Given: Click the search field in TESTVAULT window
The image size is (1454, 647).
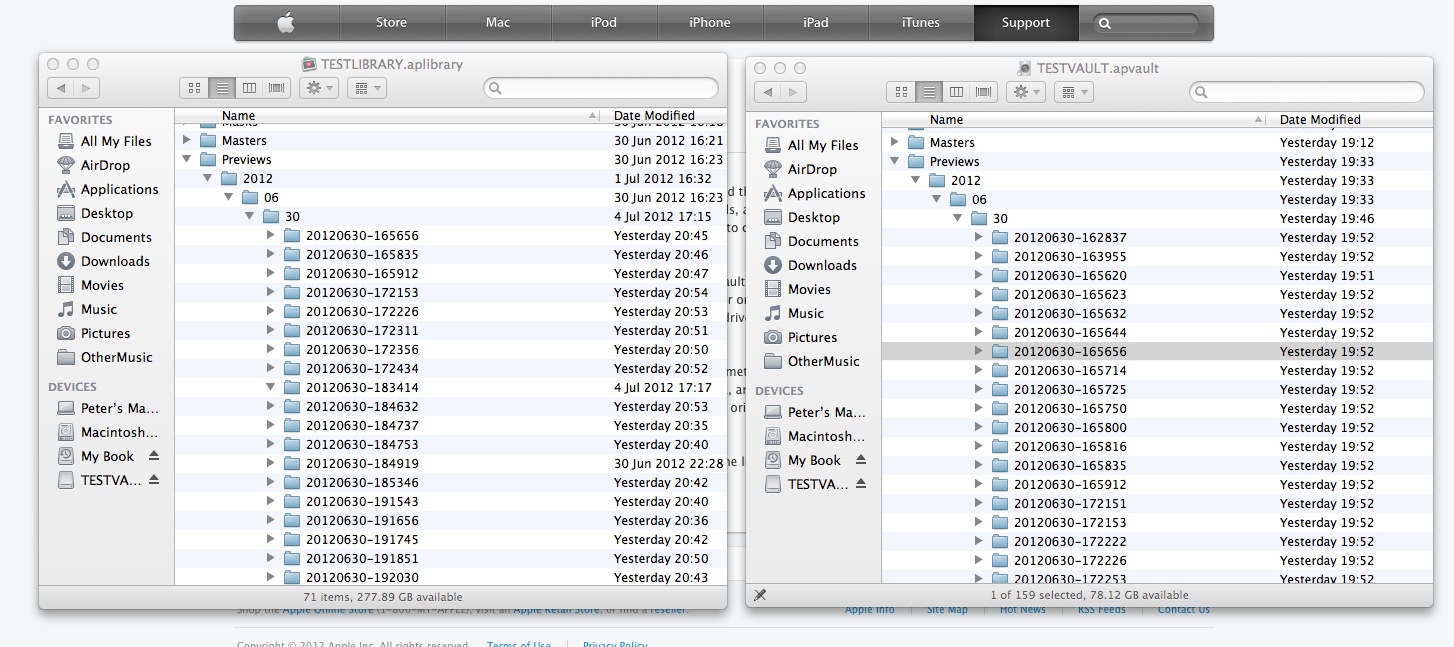Looking at the screenshot, I should click(1307, 92).
